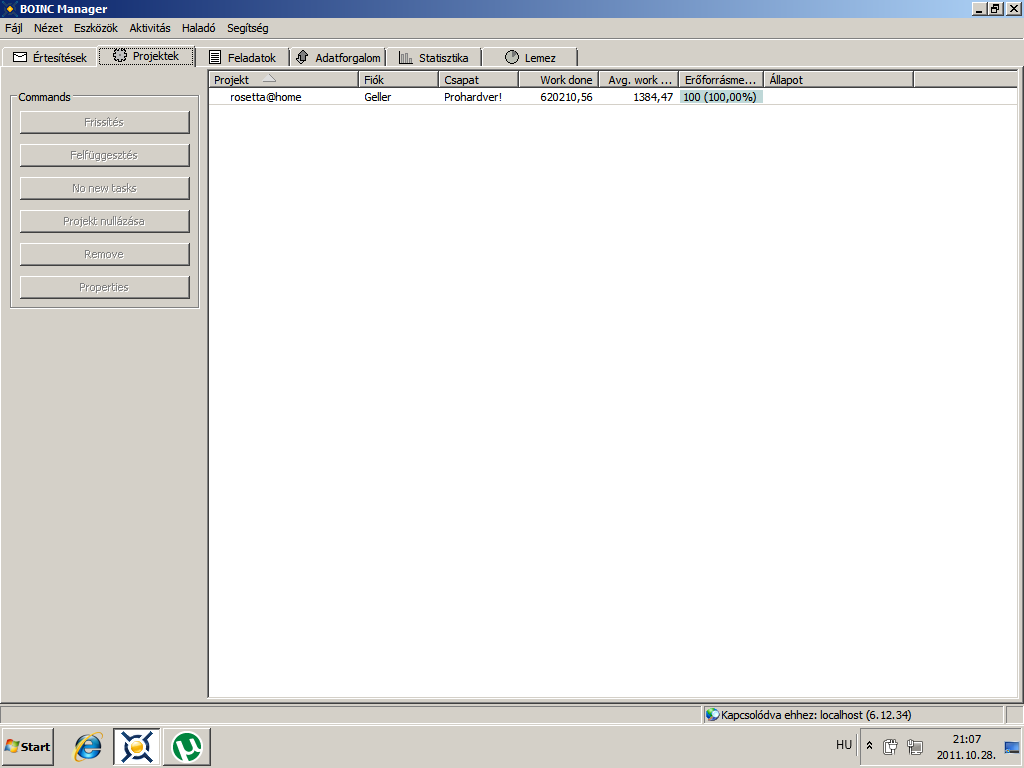
Task: Close the BOINC Manager window
Action: [1013, 9]
